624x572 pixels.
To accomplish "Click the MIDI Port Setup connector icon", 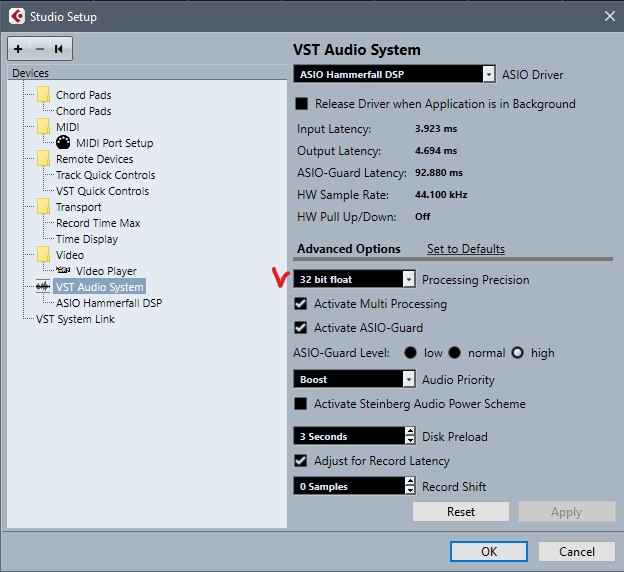I will [x=63, y=142].
